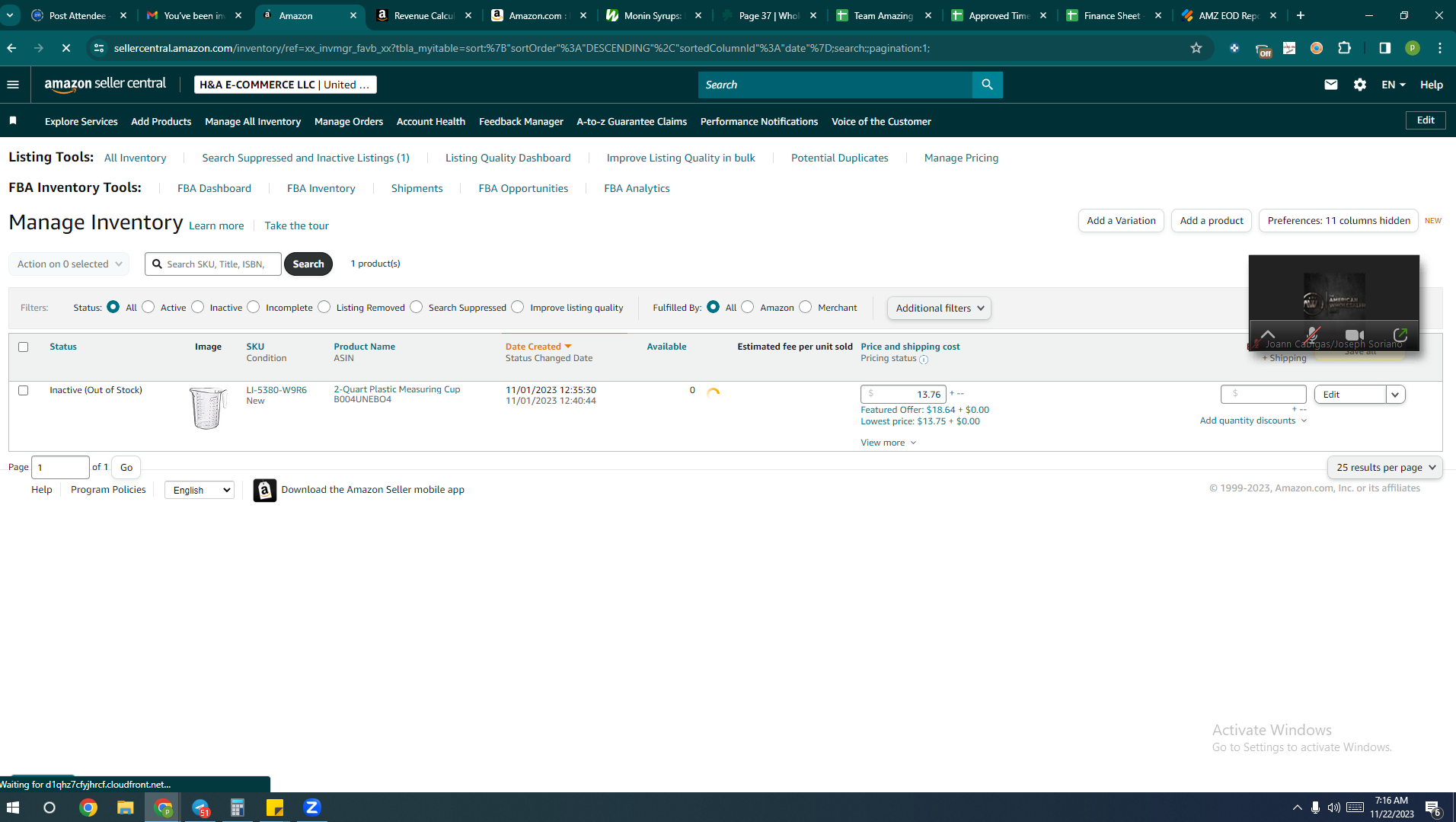Stop page loading in browser toolbar
This screenshot has height=822, width=1456.
tap(66, 48)
